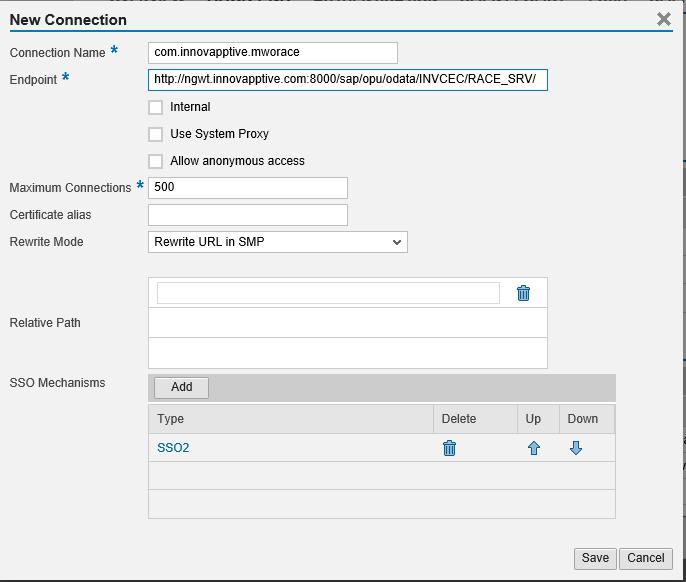Open the Rewrite Mode dropdown
Screen dimensions: 686x582
point(277,242)
